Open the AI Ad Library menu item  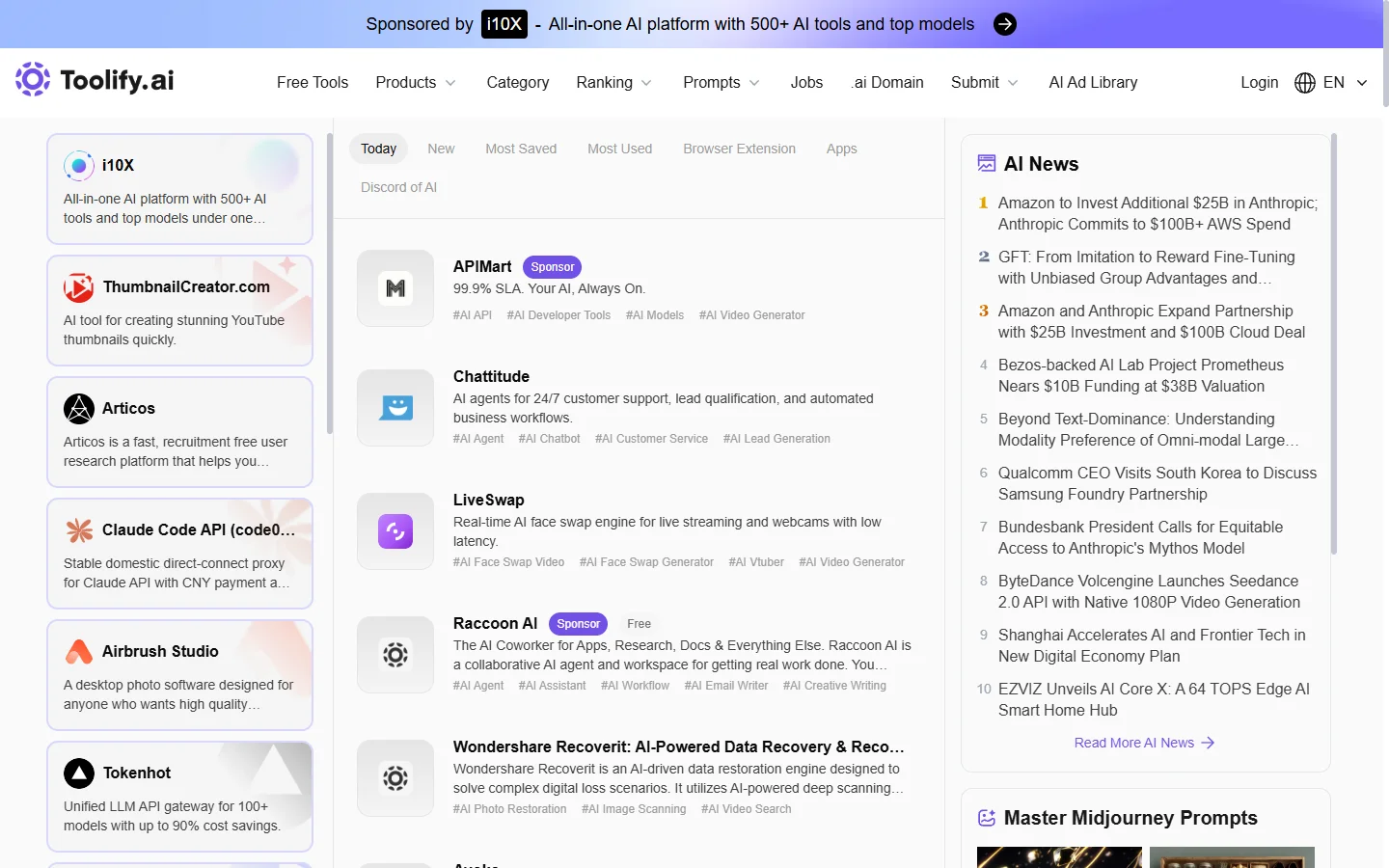coord(1093,83)
